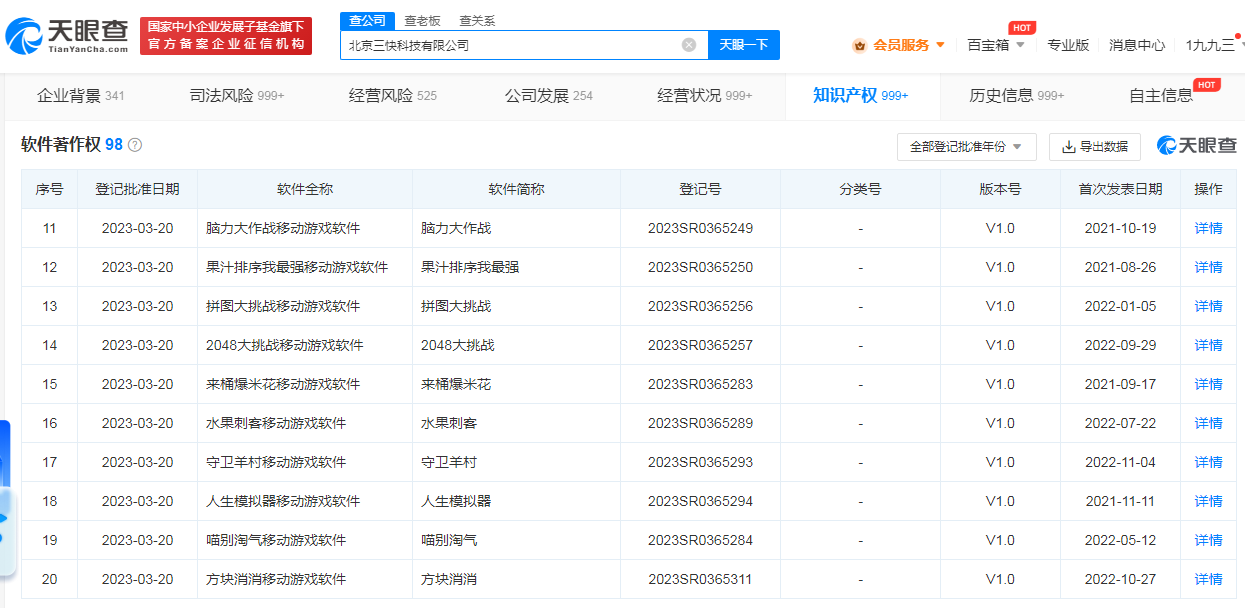Viewport: 1245px width, 608px height.
Task: Switch to the 查关系 search tab
Action: pos(476,20)
